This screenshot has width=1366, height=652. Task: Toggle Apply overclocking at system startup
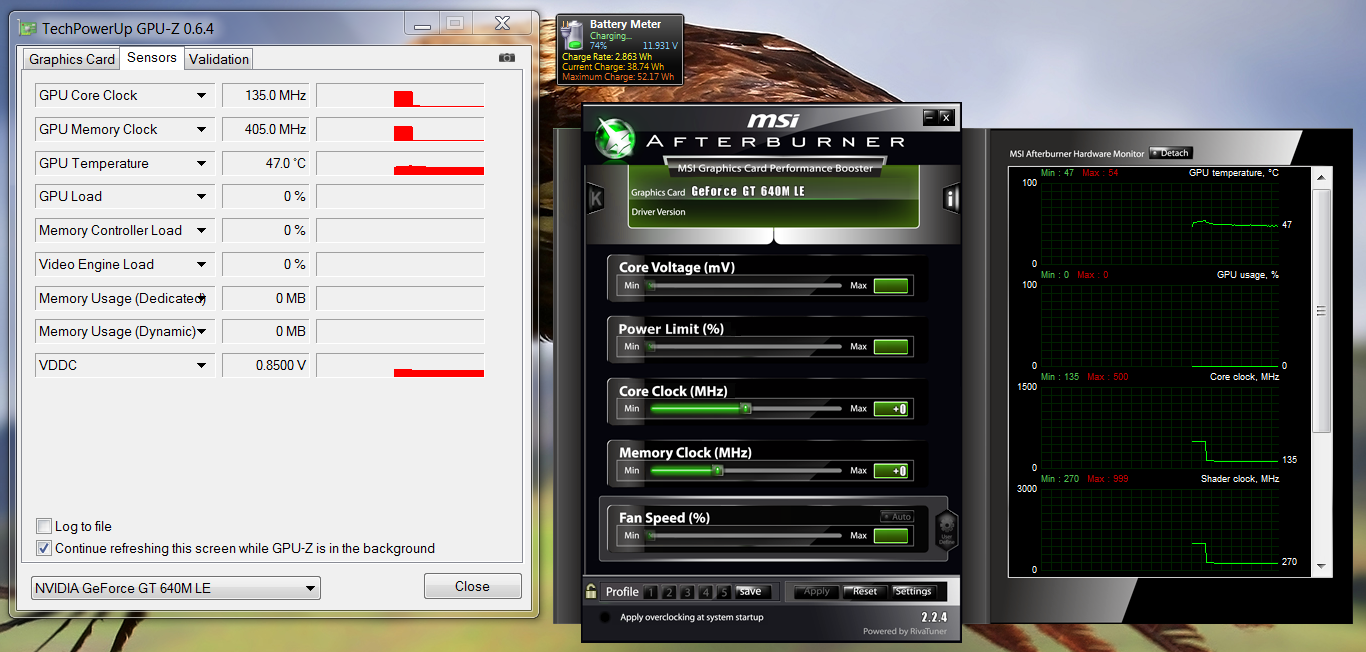click(x=604, y=617)
